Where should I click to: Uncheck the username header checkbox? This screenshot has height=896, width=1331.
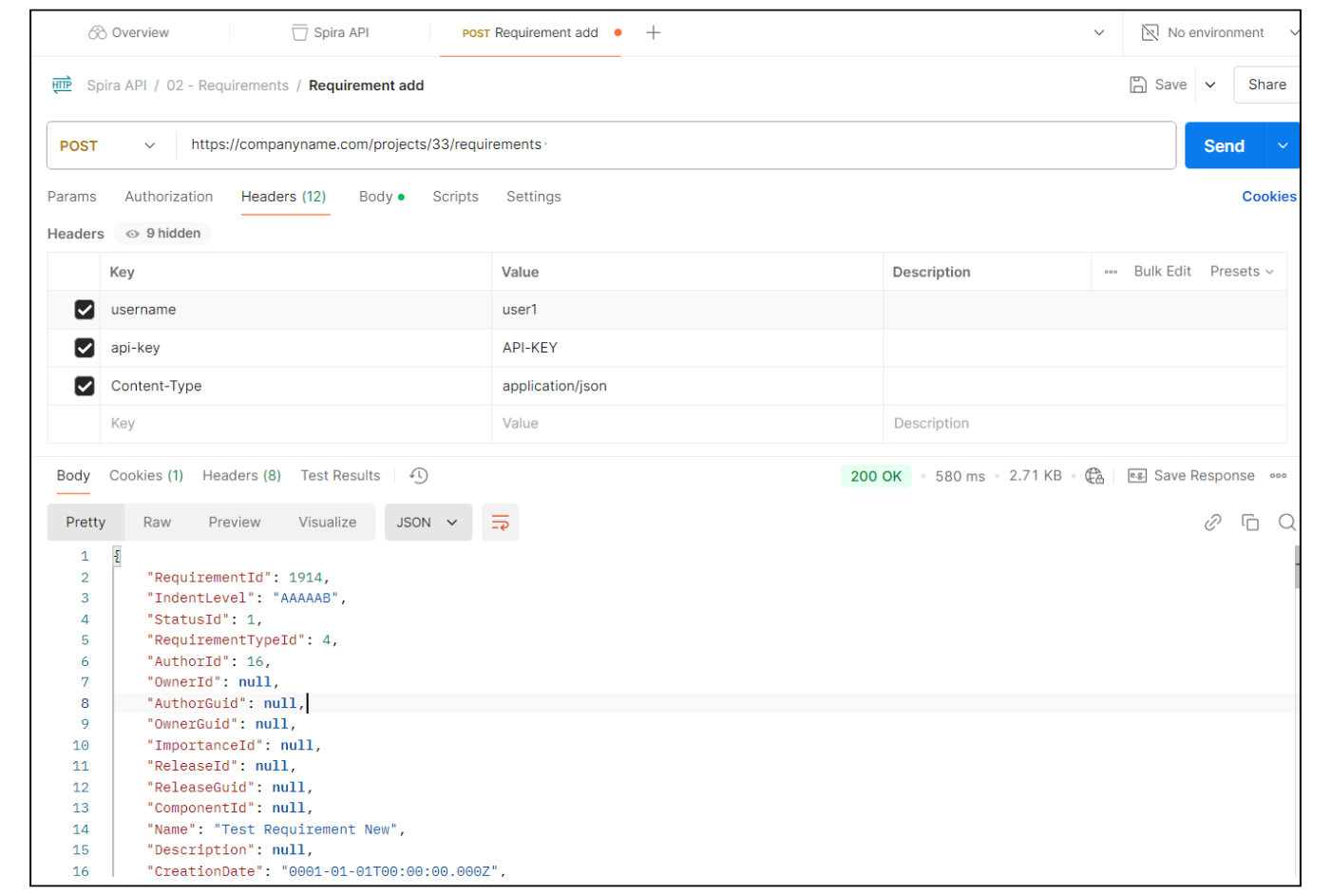(85, 310)
